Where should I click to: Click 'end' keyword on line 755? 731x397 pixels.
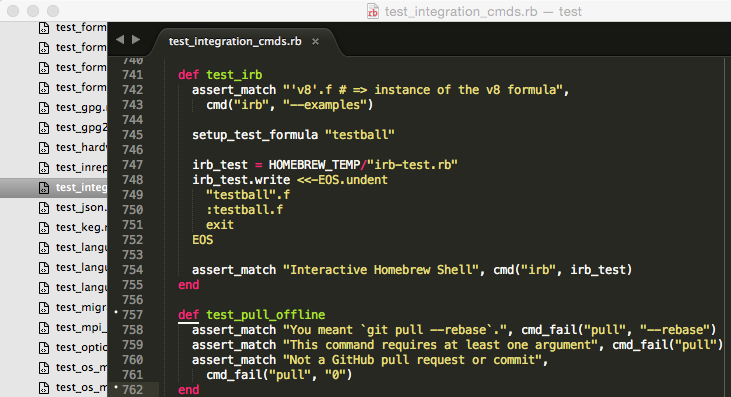tap(188, 285)
